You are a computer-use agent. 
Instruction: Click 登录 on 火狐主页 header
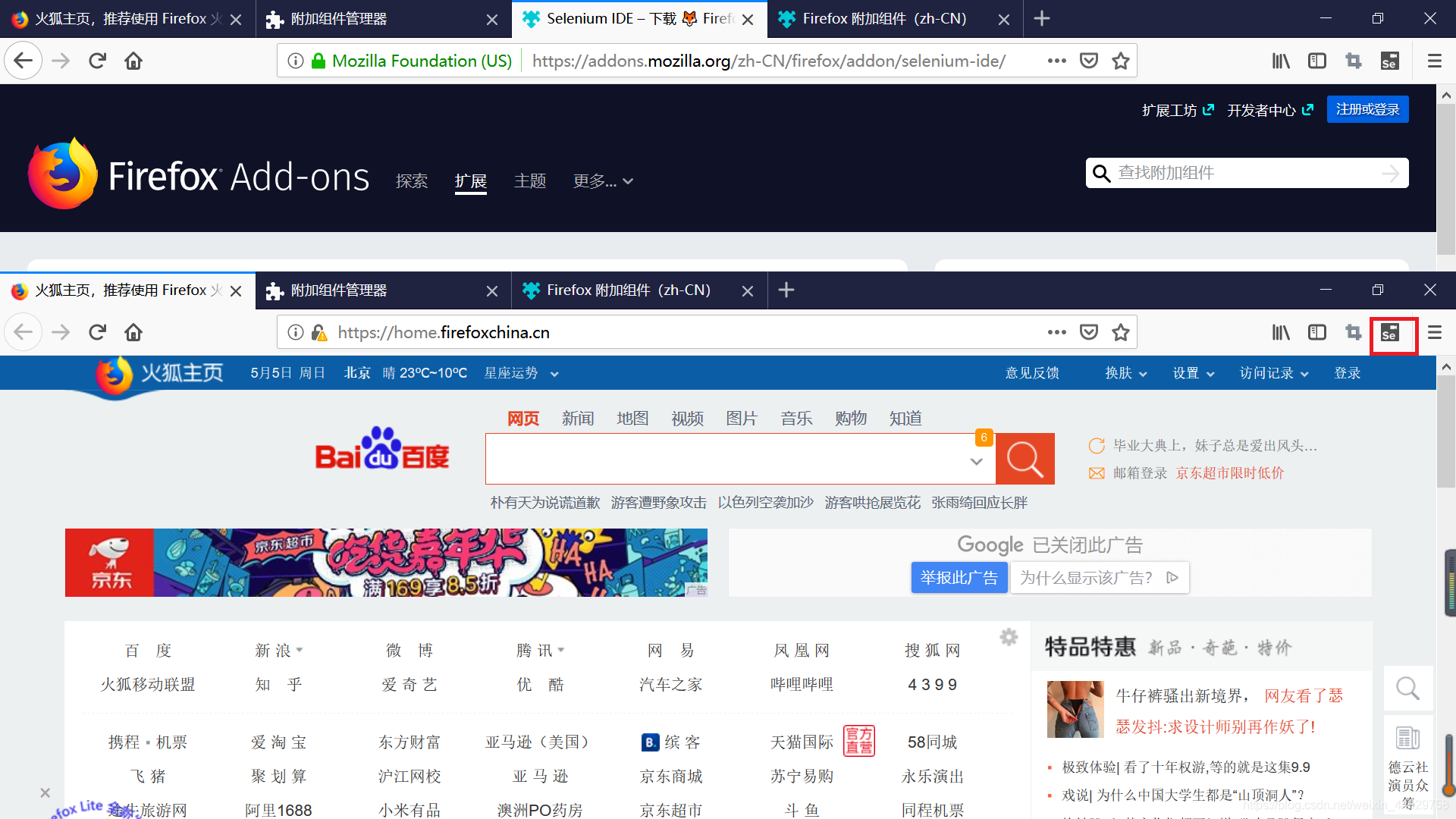click(x=1348, y=373)
